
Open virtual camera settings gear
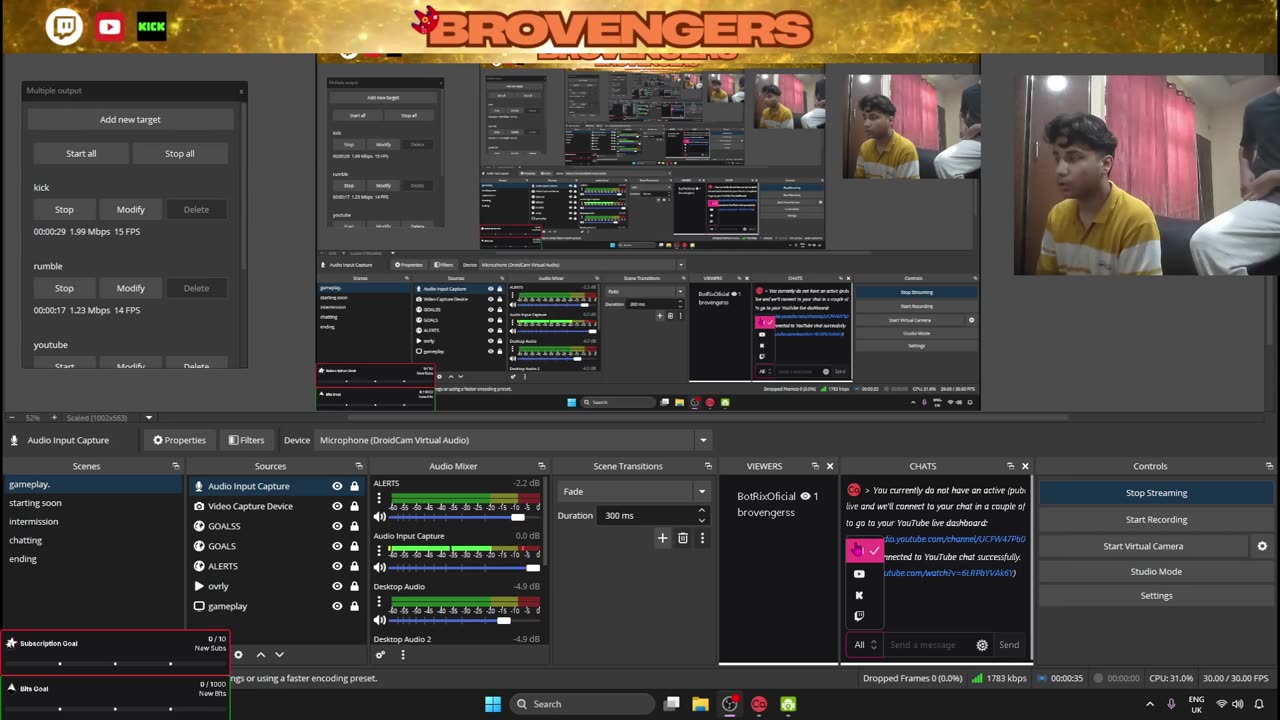click(1262, 546)
